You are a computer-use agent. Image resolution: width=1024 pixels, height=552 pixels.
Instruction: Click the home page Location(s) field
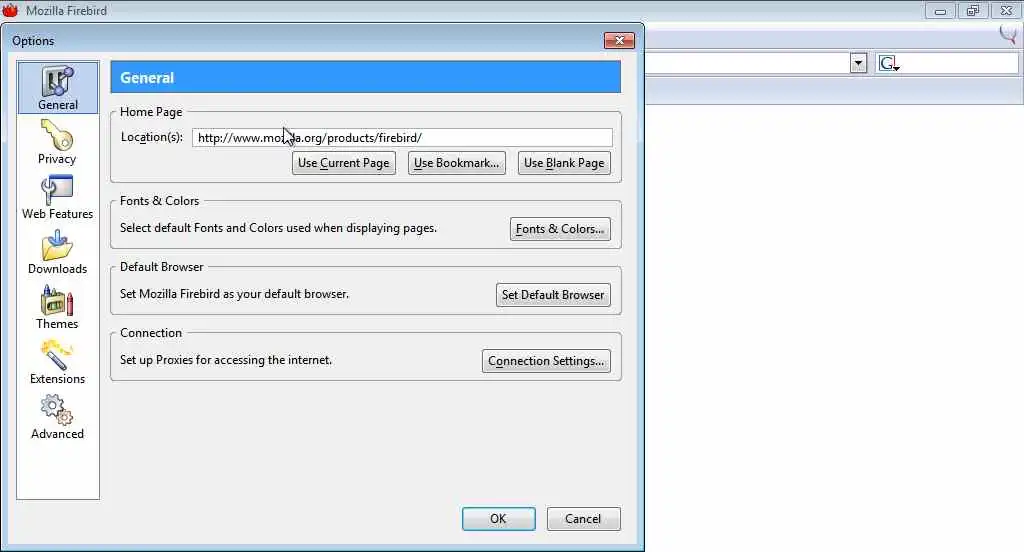tap(402, 138)
